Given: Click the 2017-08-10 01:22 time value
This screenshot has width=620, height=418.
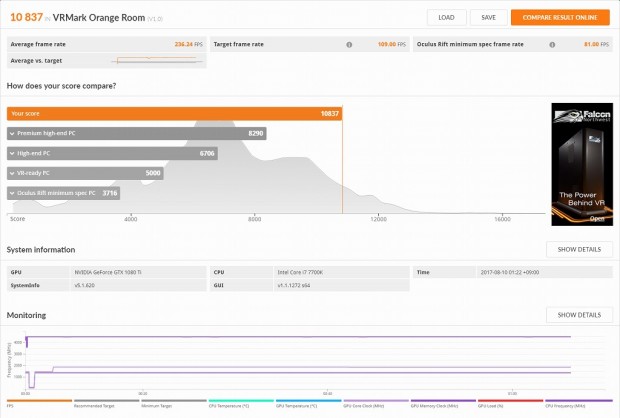Looking at the screenshot, I should (510, 272).
